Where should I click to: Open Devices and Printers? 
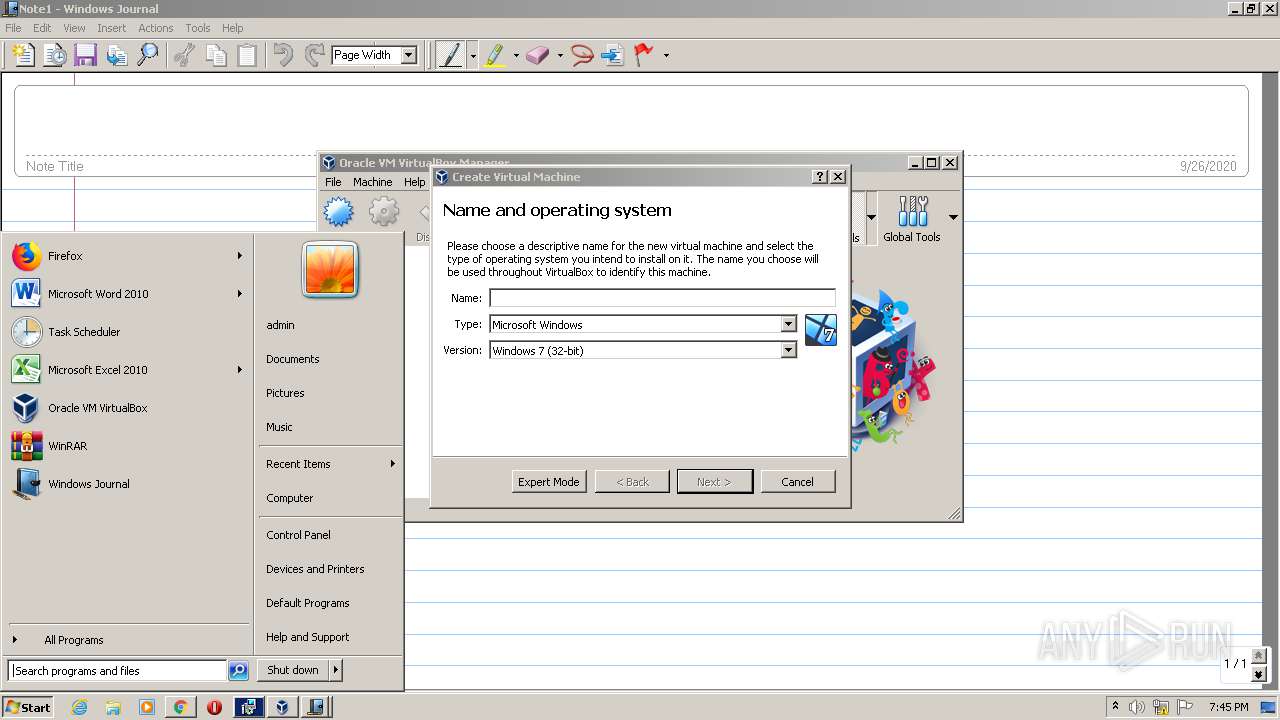click(315, 569)
